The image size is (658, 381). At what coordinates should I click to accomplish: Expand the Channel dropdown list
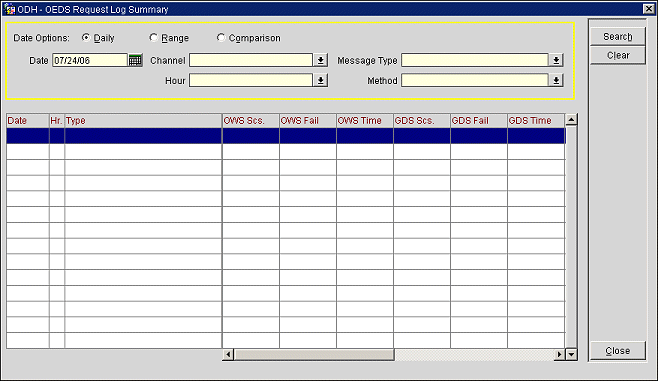tap(321, 60)
